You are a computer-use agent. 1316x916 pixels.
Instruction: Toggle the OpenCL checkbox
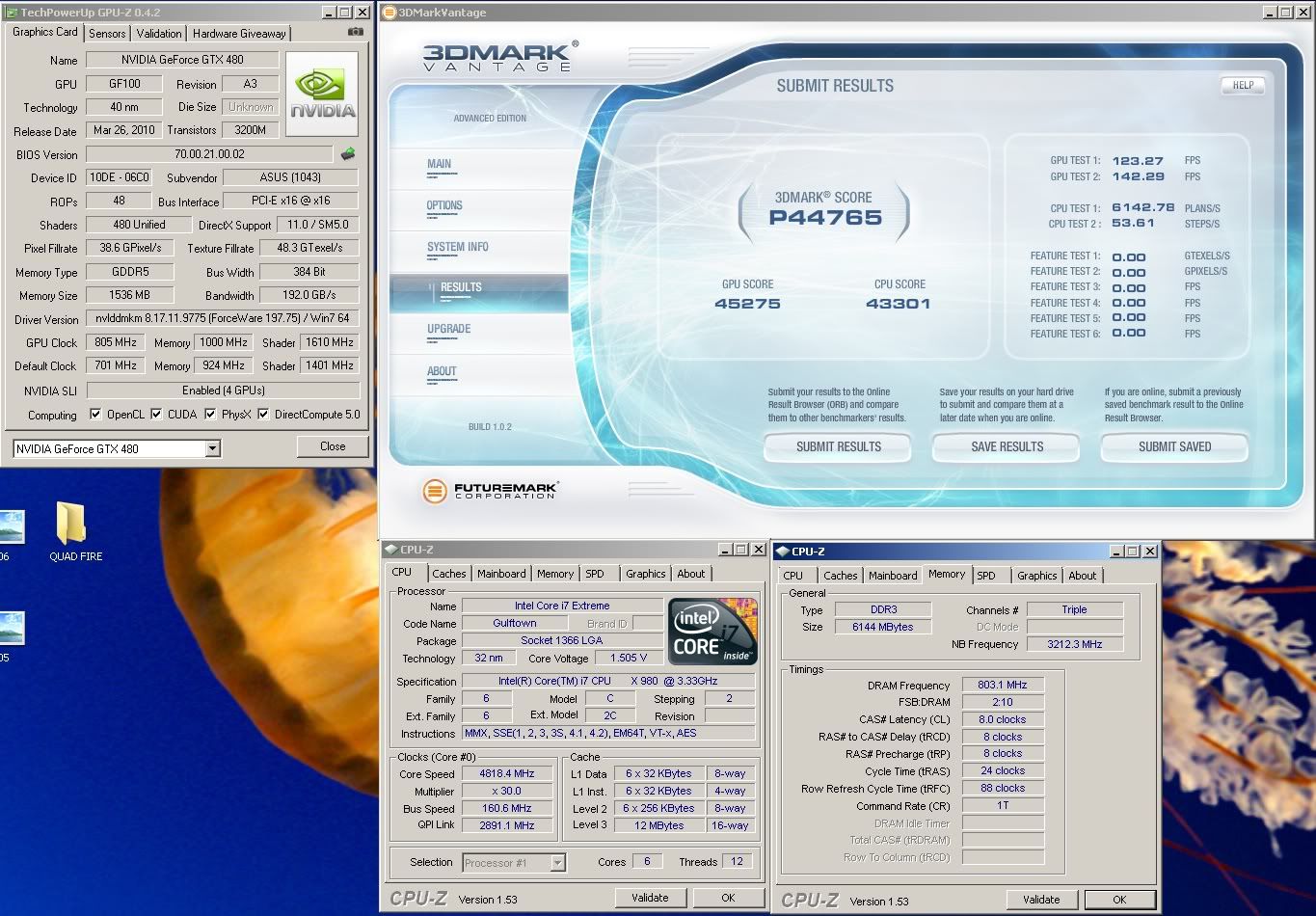click(x=95, y=415)
